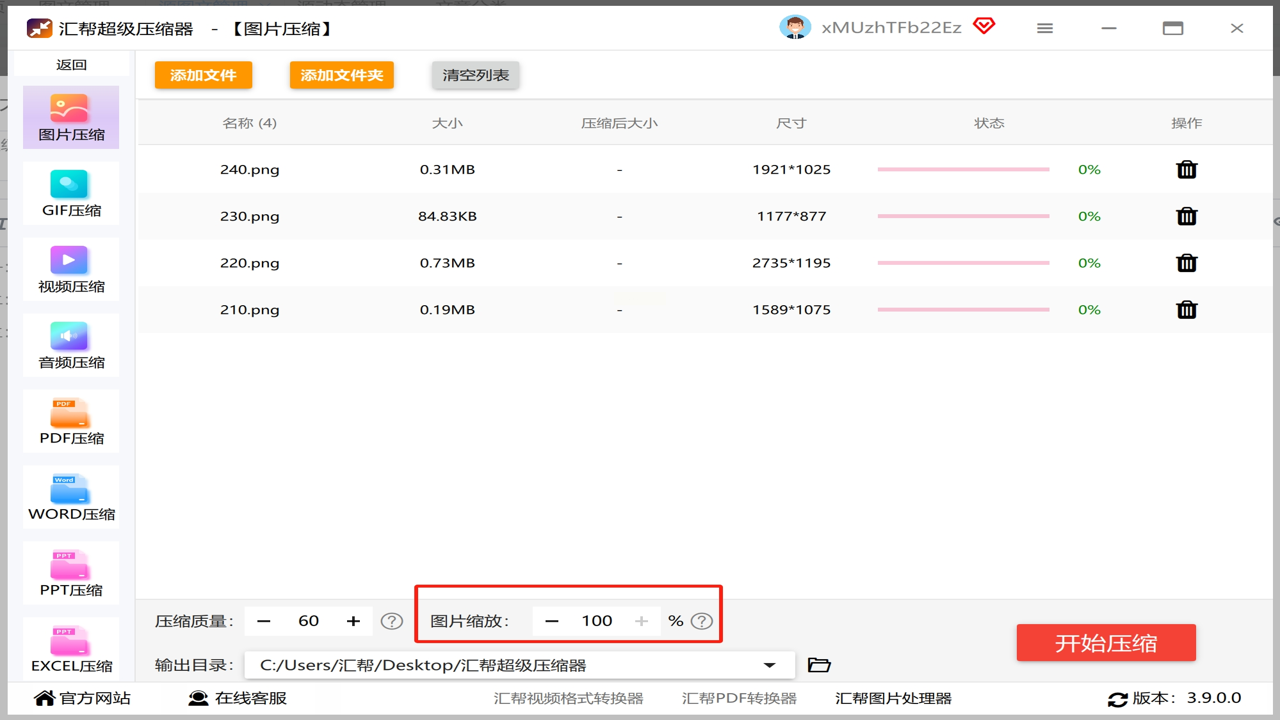Check for updates with version refresh icon
This screenshot has width=1280, height=720.
point(1118,699)
